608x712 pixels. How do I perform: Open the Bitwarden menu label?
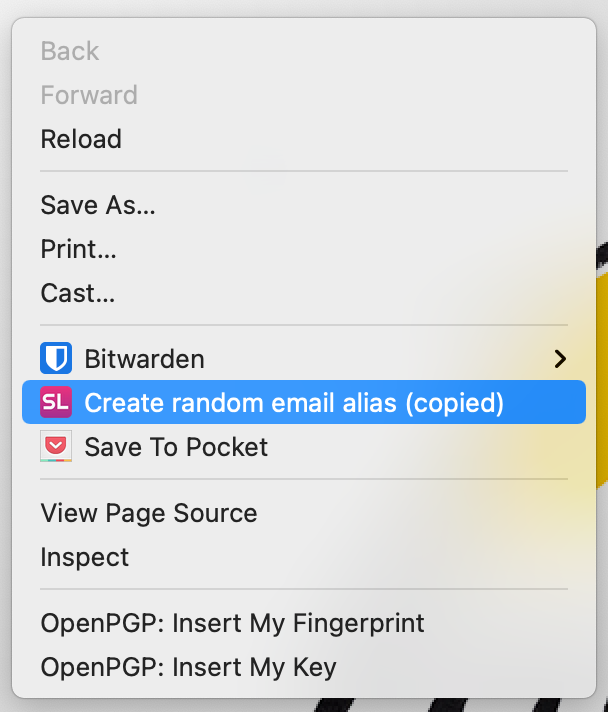144,359
